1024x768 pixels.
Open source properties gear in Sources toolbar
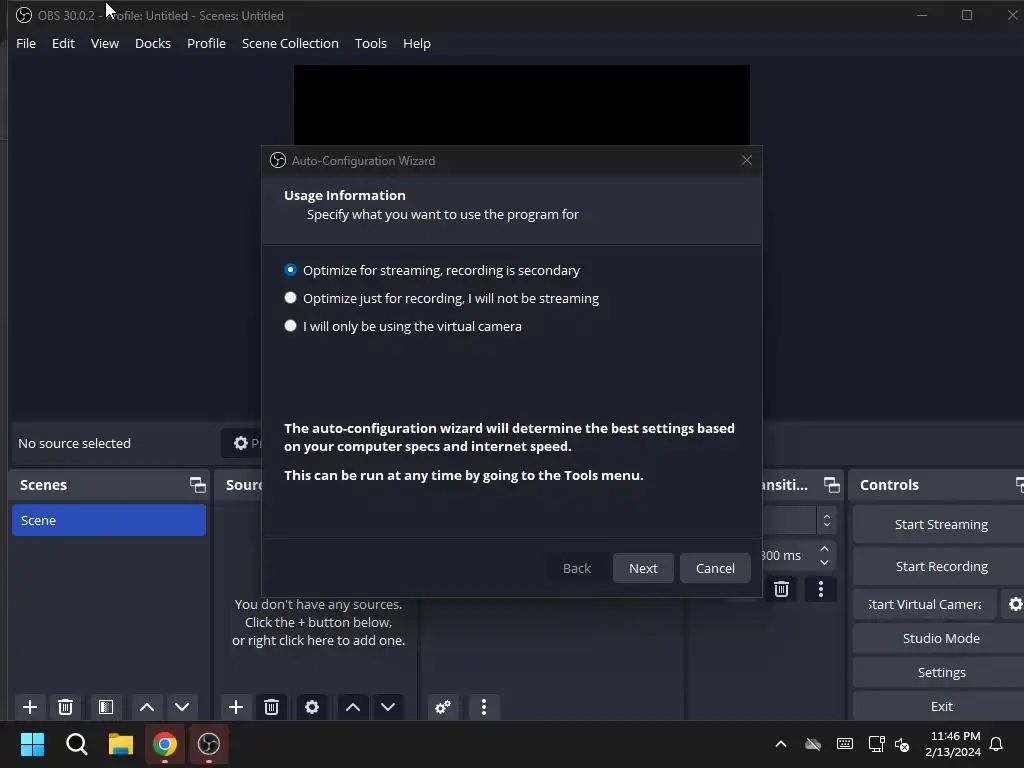pyautogui.click(x=312, y=707)
